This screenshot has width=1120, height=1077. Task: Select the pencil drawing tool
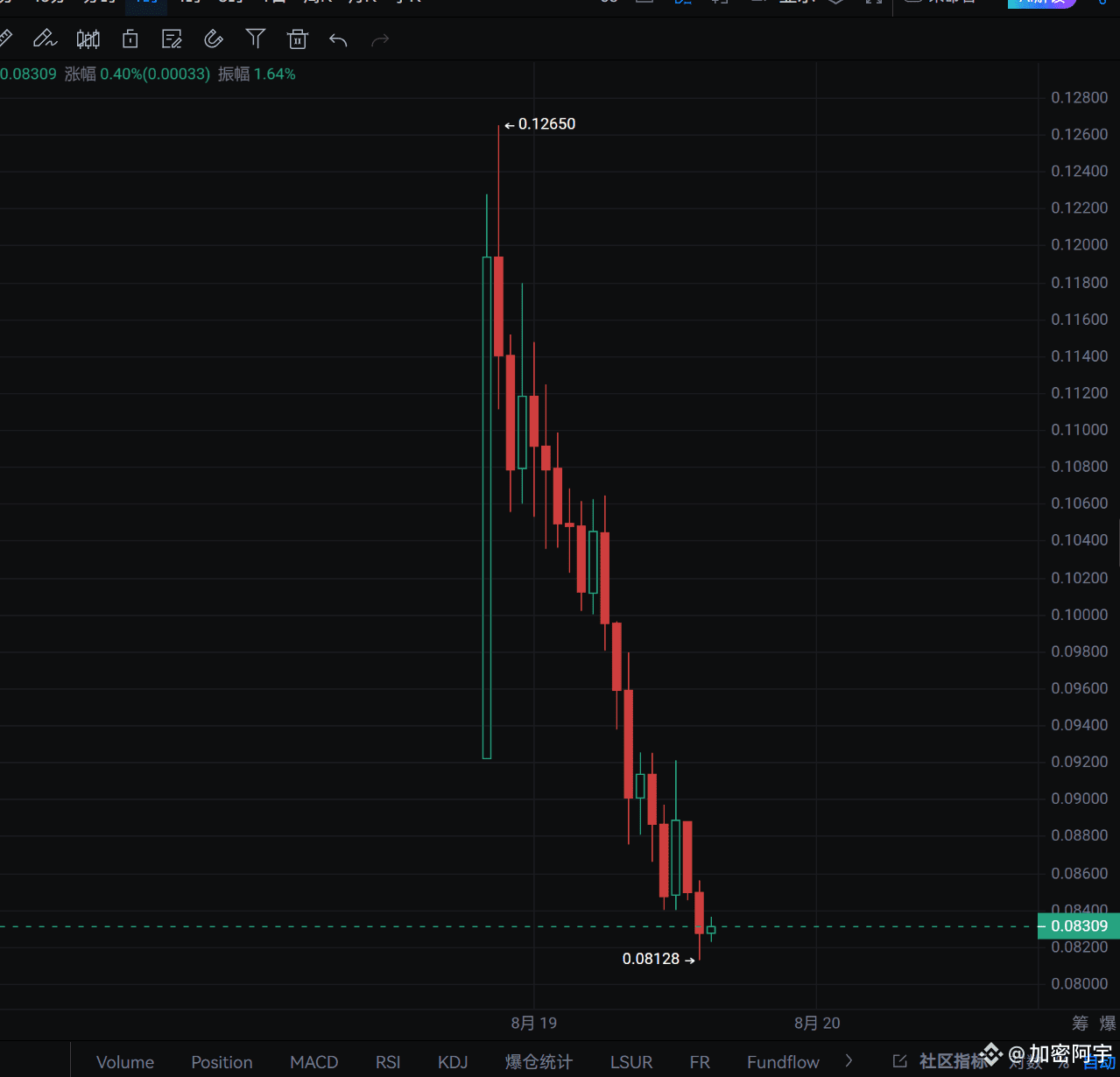coord(45,39)
